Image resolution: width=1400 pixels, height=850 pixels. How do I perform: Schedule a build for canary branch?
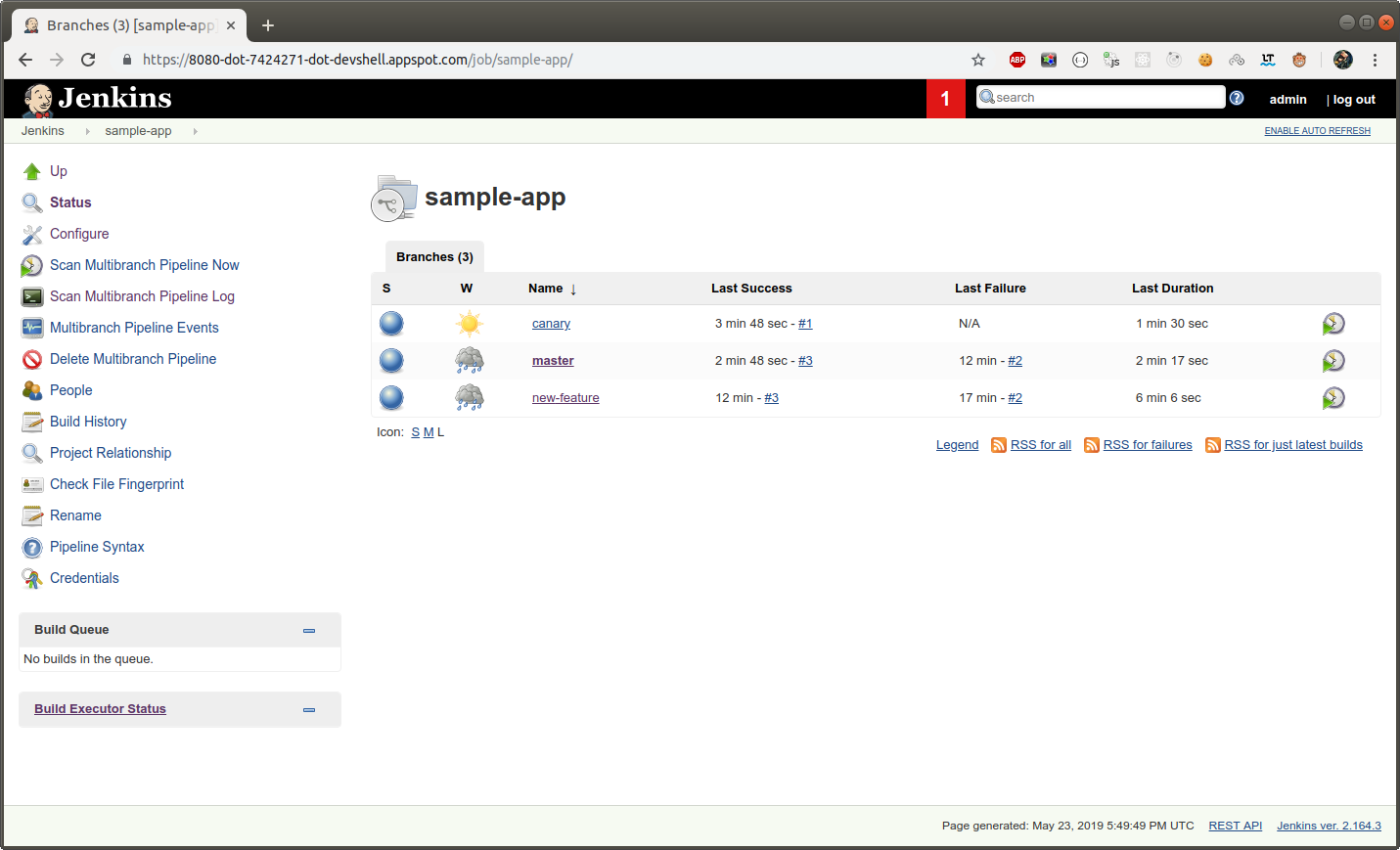coord(1333,324)
